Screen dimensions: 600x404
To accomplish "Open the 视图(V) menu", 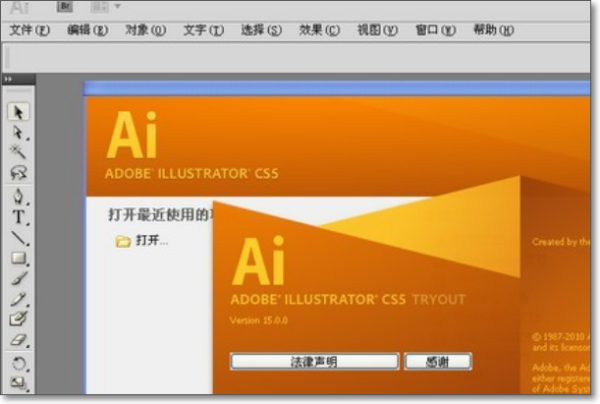I will click(377, 30).
